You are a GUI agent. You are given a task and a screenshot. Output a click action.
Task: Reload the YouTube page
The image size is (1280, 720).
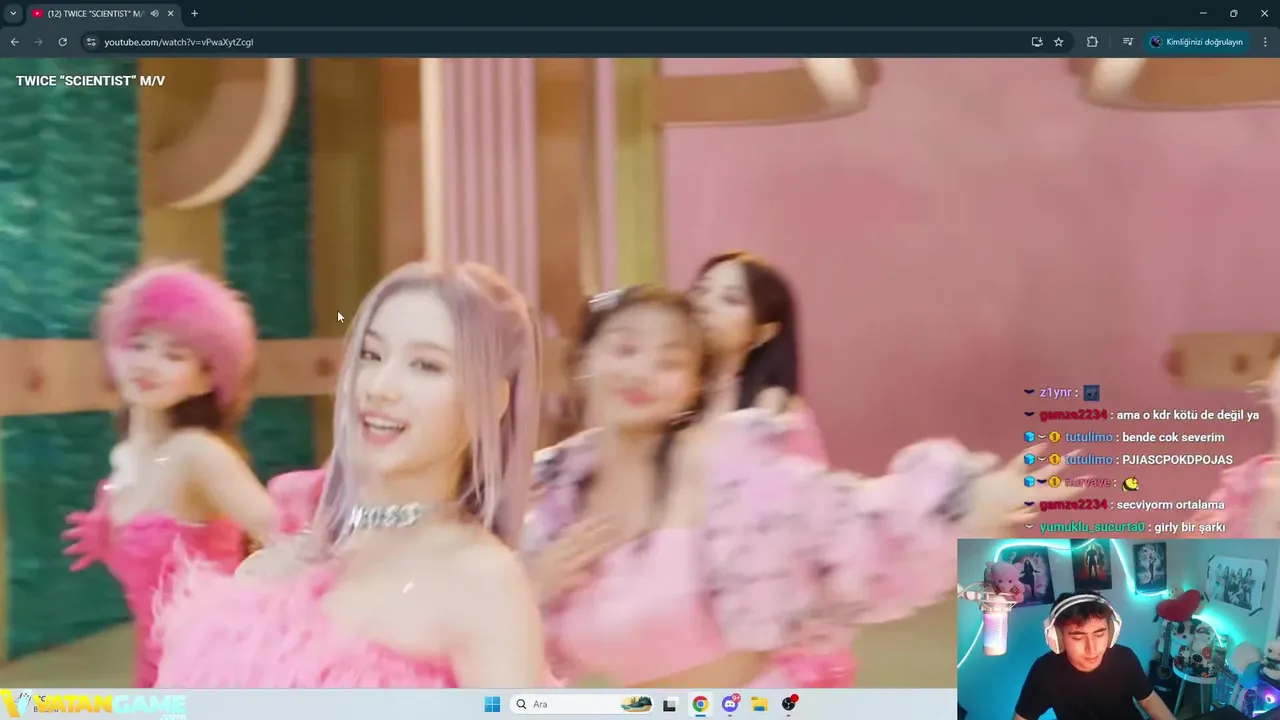[x=62, y=42]
